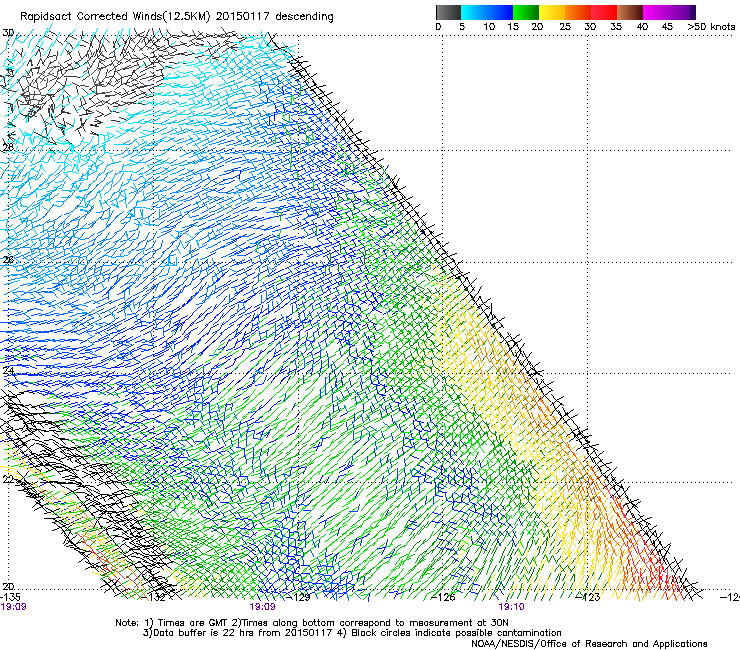Select the brown 35-40 knots legend swatch
Viewport: 740px width, 650px height.
[630, 12]
